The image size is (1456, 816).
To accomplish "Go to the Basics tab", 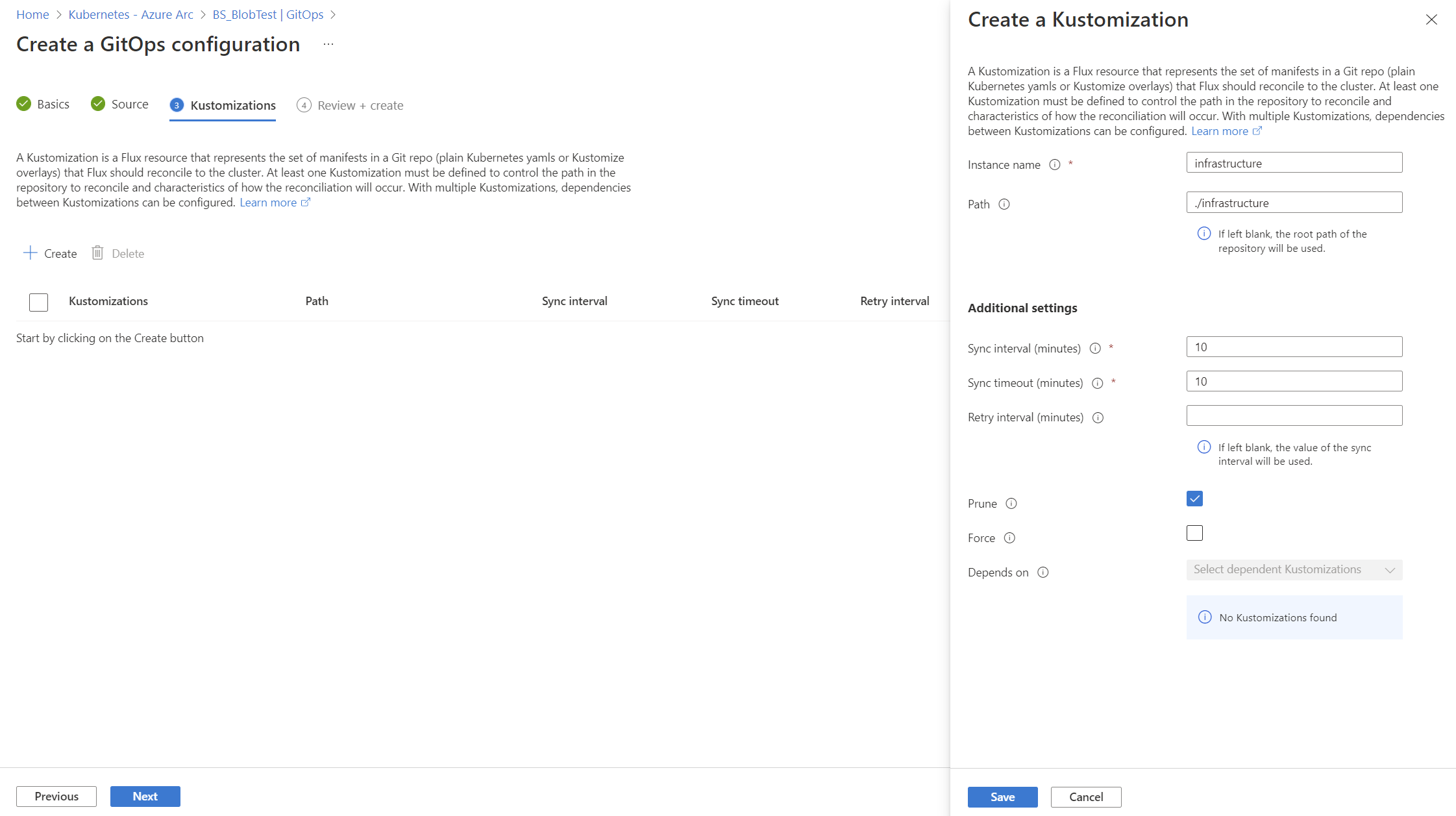I will point(43,104).
